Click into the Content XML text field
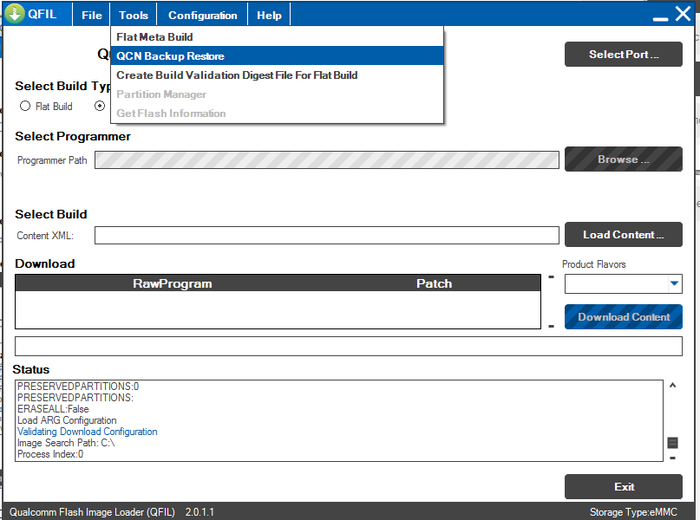This screenshot has height=520, width=700. point(326,236)
